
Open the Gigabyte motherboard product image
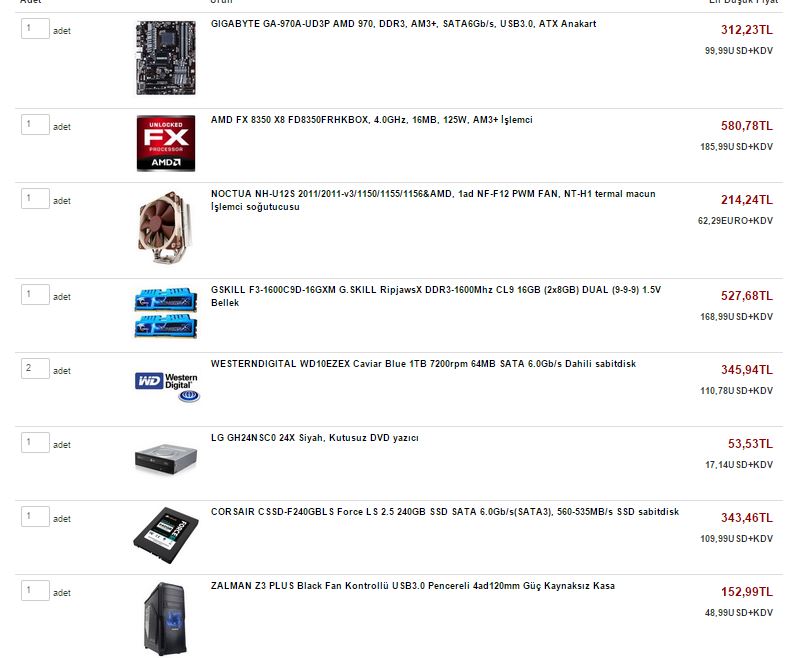[x=166, y=58]
